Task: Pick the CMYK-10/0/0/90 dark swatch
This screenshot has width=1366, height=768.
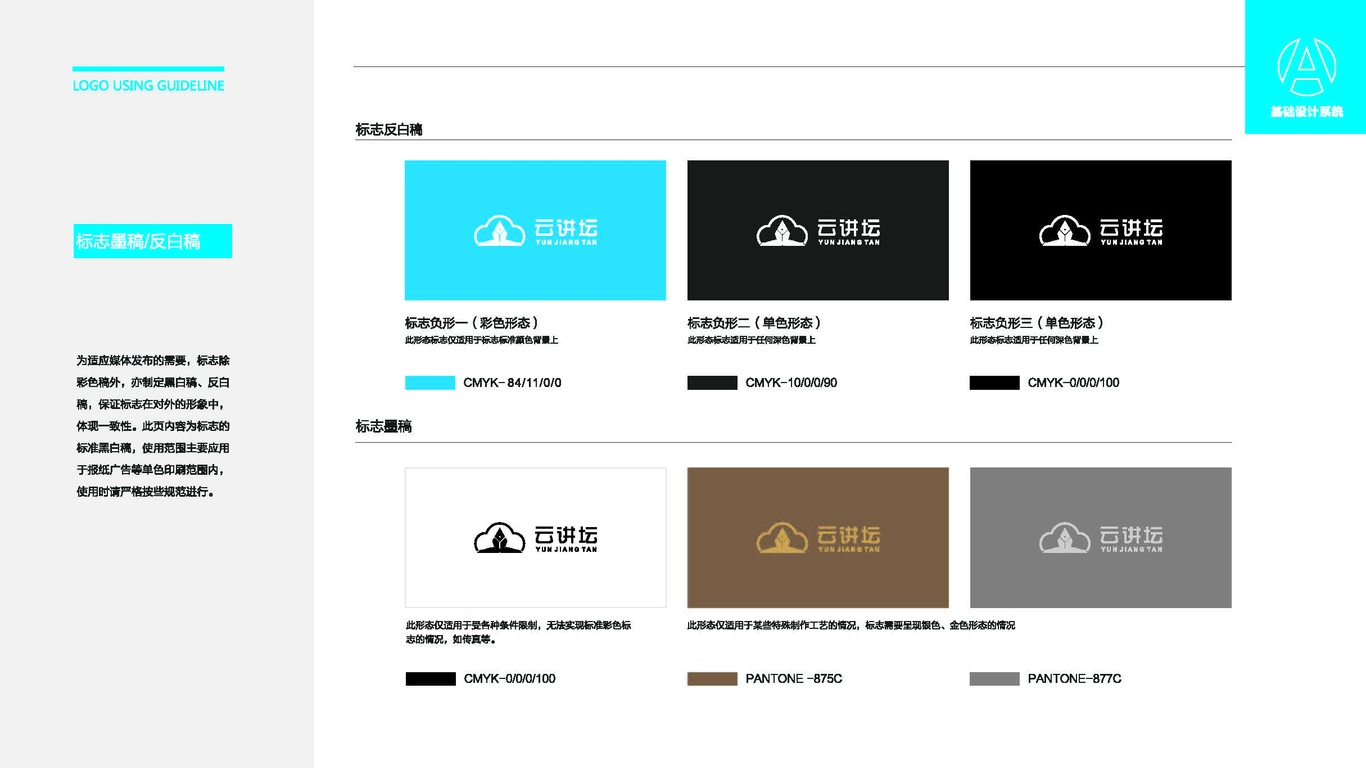Action: pyautogui.click(x=712, y=383)
